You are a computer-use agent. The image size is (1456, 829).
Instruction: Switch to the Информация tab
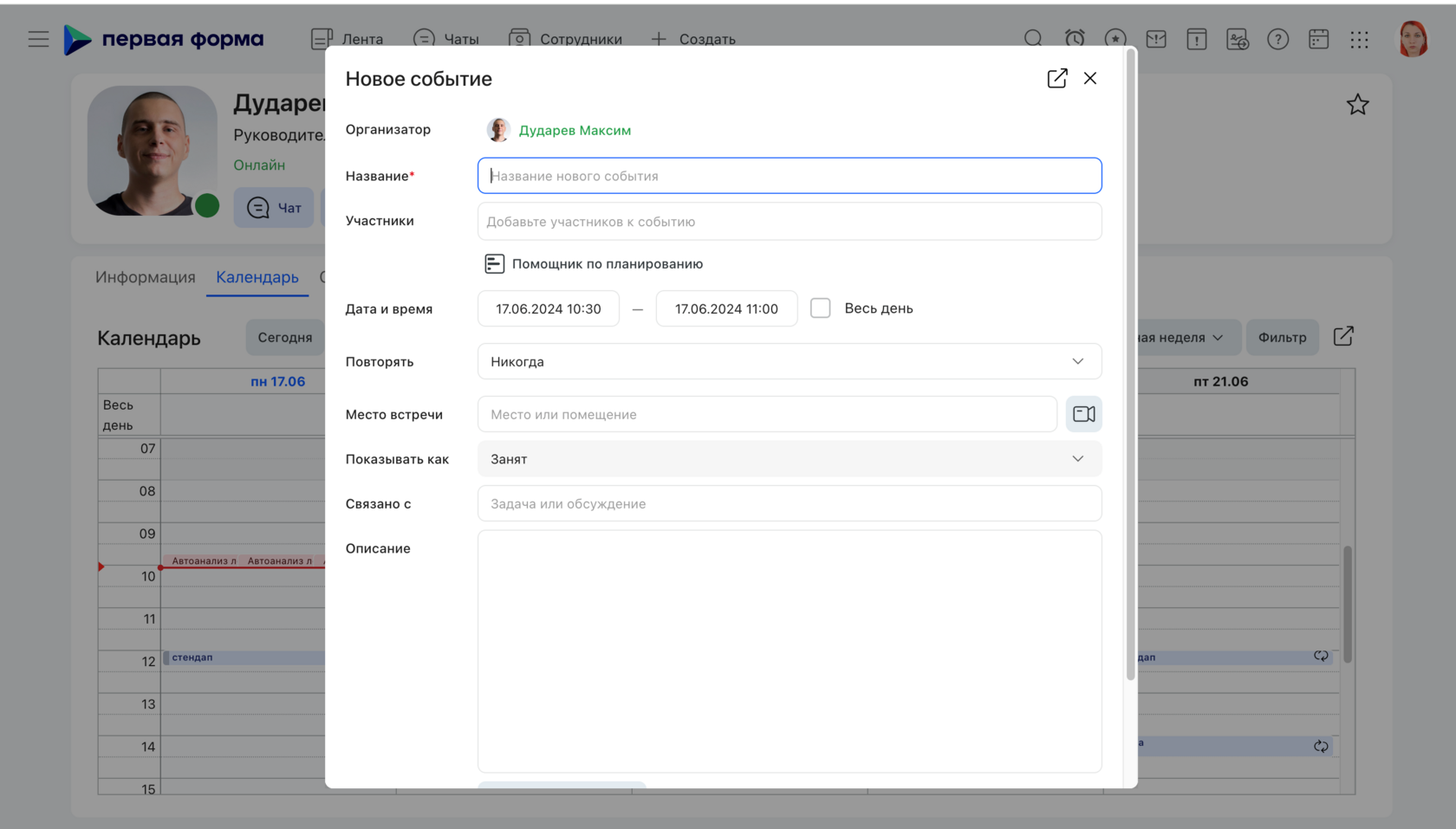coord(146,277)
